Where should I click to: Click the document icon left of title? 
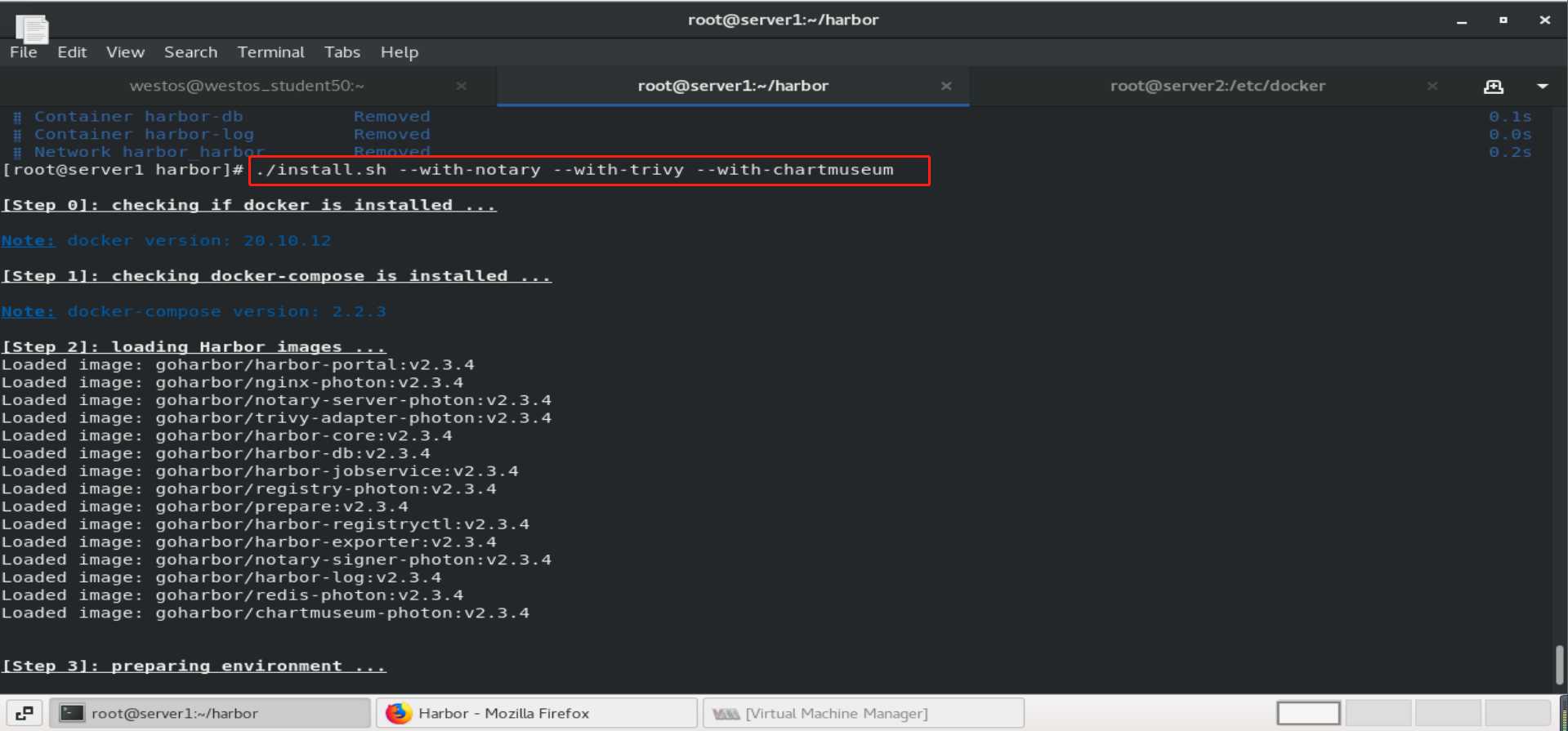(x=32, y=29)
